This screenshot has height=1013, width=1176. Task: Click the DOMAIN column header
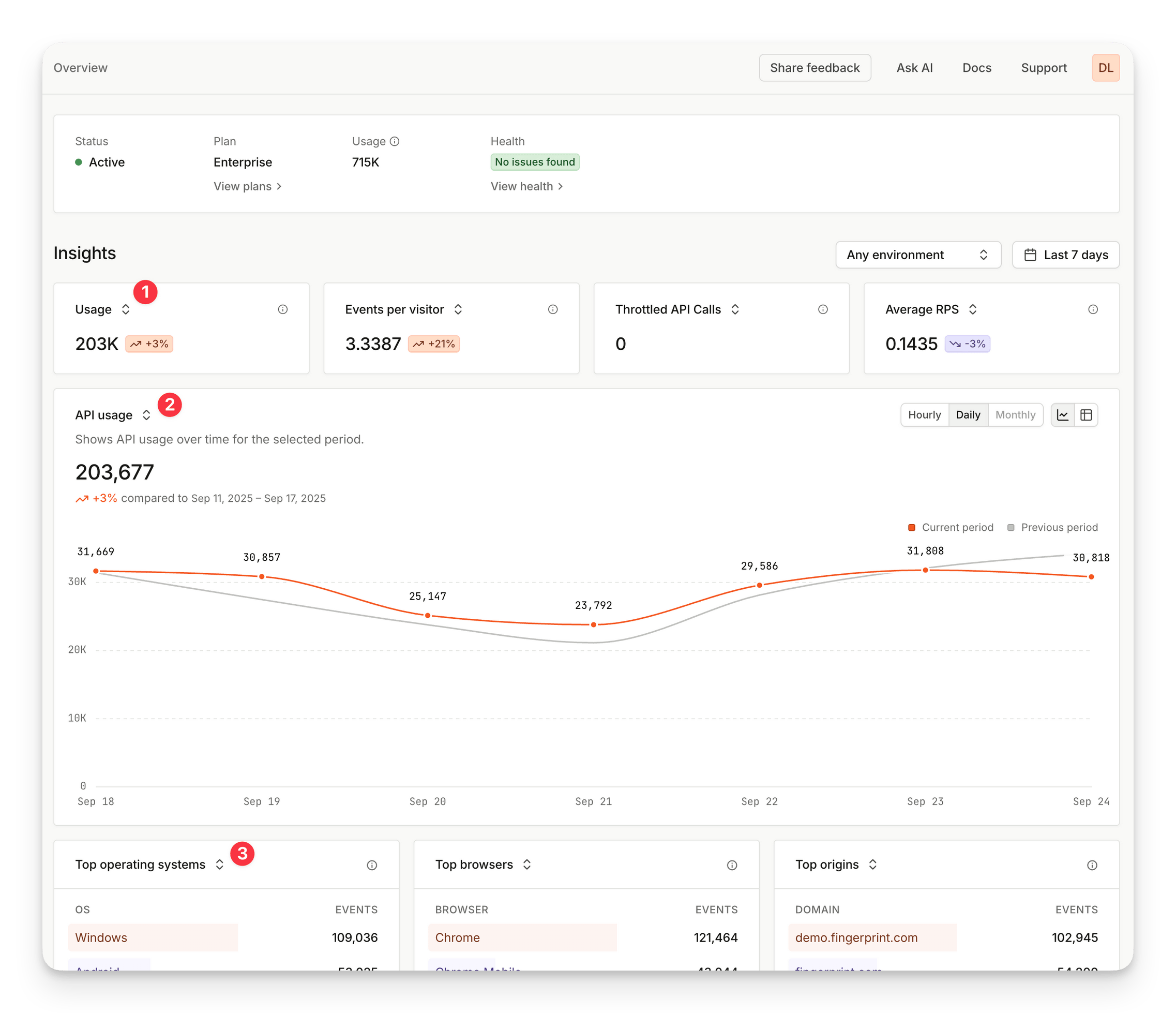click(x=817, y=910)
